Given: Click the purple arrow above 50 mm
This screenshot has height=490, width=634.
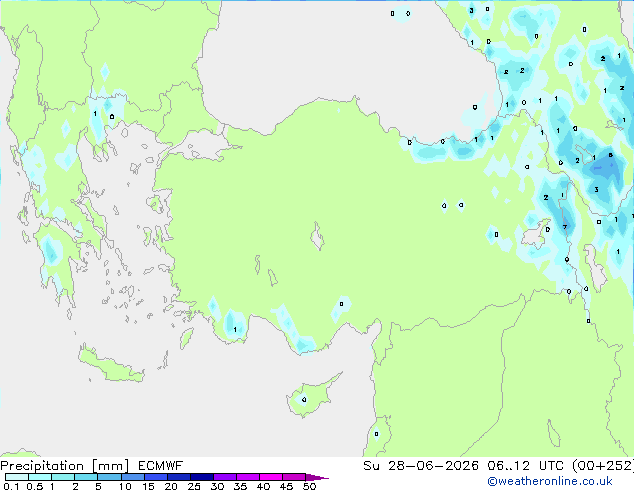Looking at the screenshot, I should coord(317,477).
